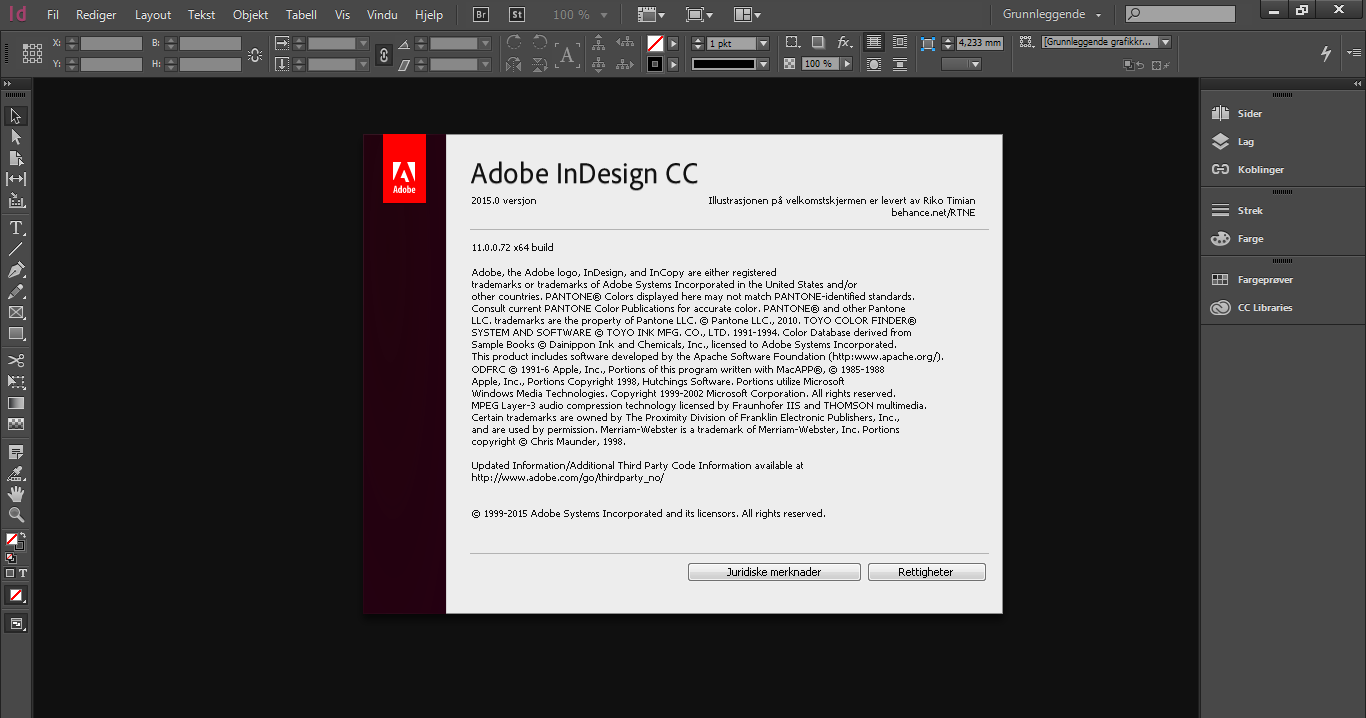Open the Grunnleggende workspace switcher

tap(1052, 15)
